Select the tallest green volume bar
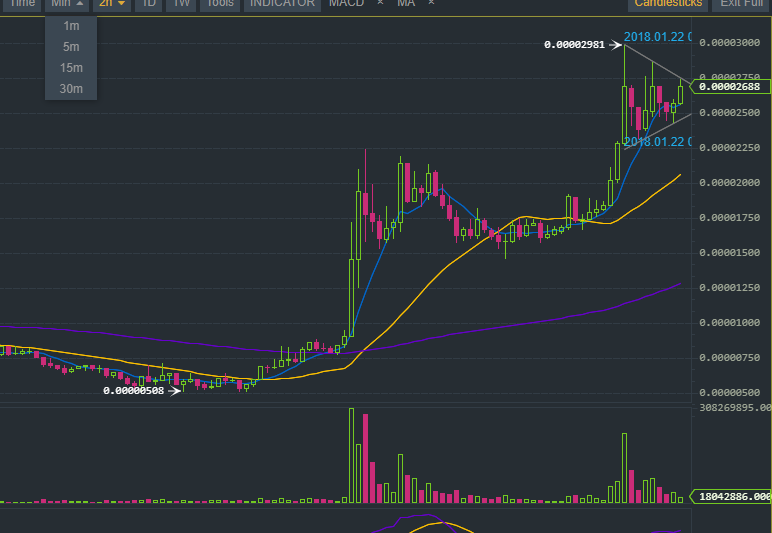Viewport: 772px width, 533px height. click(x=352, y=455)
